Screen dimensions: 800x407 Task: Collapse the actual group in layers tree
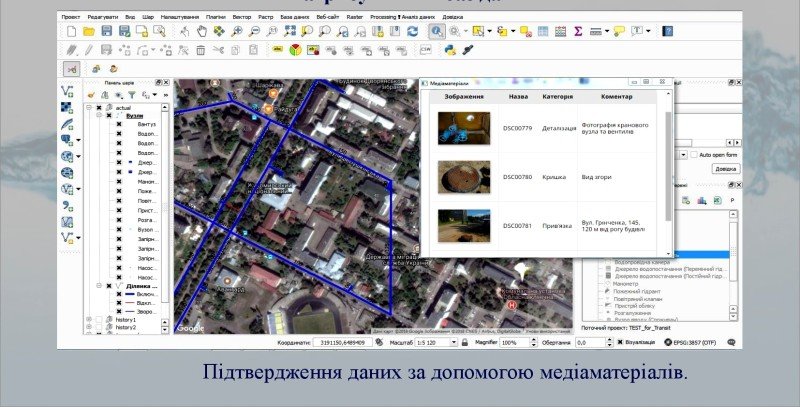click(88, 106)
